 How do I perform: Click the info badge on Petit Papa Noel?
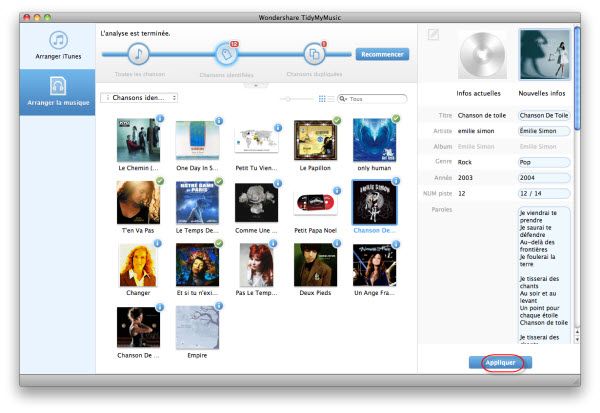point(337,191)
